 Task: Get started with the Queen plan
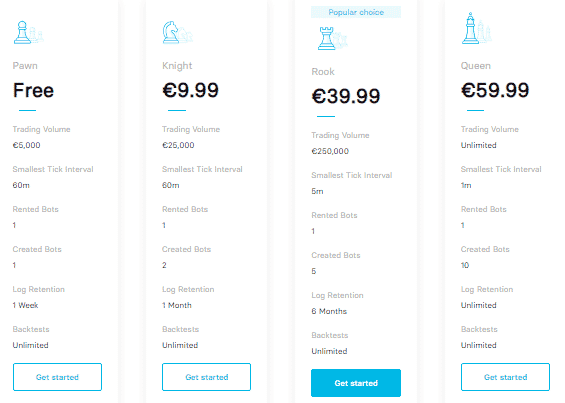(x=506, y=377)
